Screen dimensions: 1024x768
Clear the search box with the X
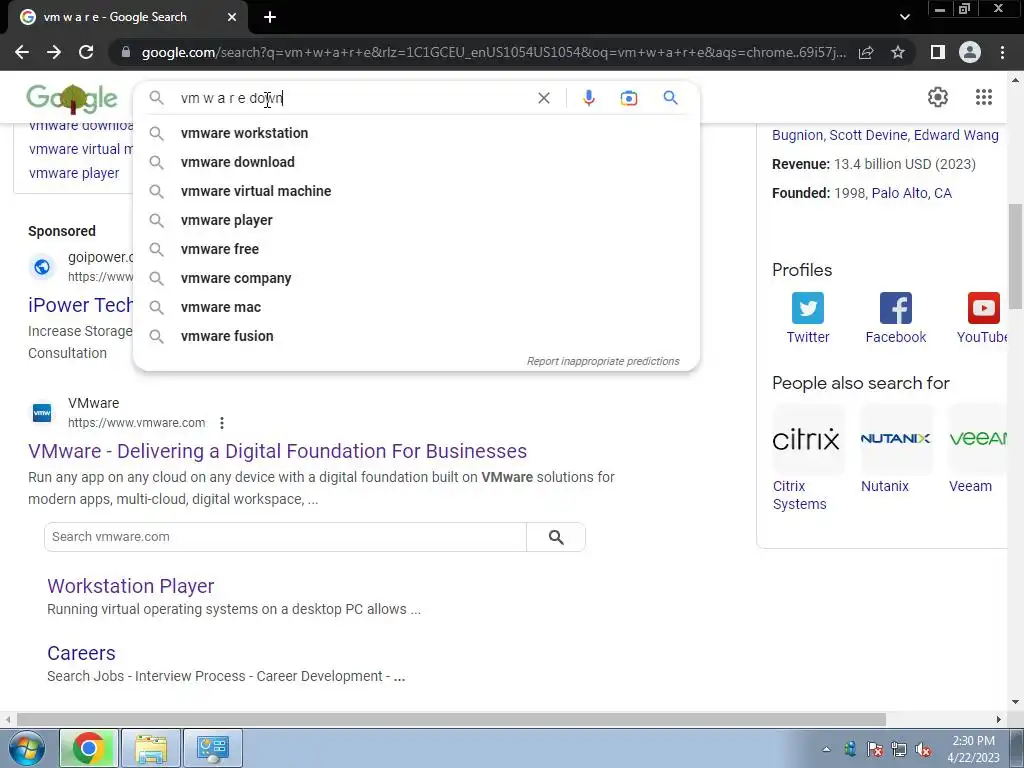click(543, 98)
